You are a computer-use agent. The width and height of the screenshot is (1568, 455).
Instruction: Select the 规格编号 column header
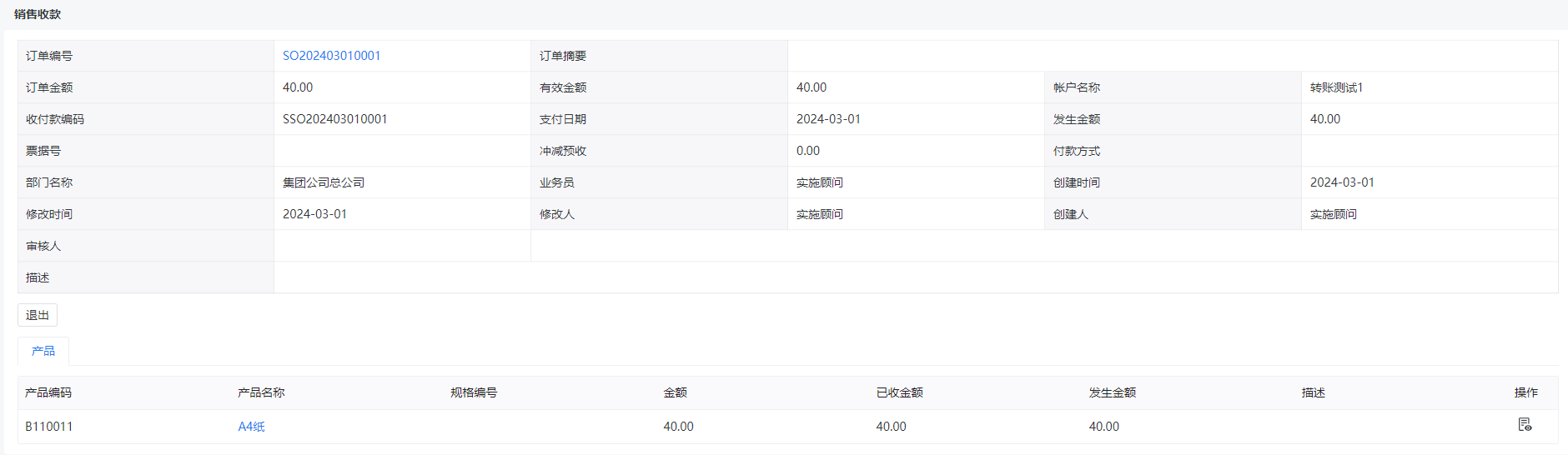pos(474,392)
